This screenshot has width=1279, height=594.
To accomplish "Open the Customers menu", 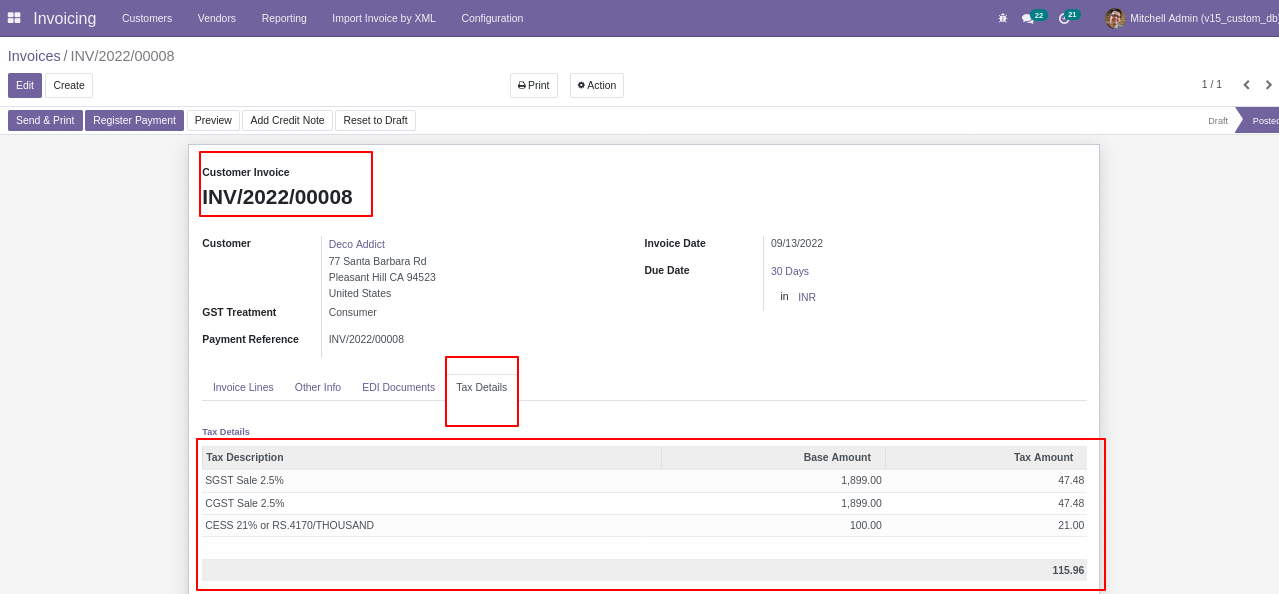I will (147, 18).
